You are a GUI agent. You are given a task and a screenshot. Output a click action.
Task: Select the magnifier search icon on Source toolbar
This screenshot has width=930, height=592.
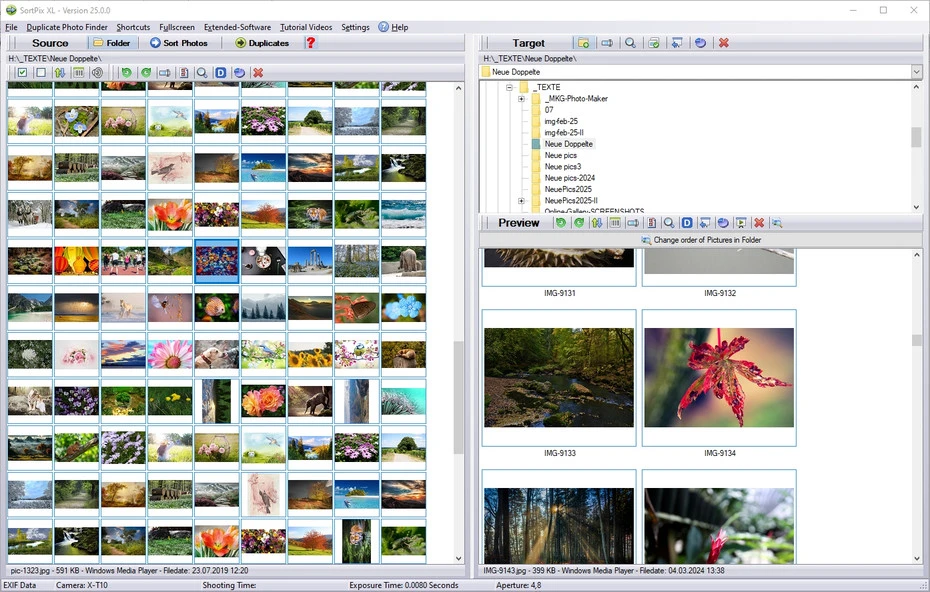(x=200, y=72)
